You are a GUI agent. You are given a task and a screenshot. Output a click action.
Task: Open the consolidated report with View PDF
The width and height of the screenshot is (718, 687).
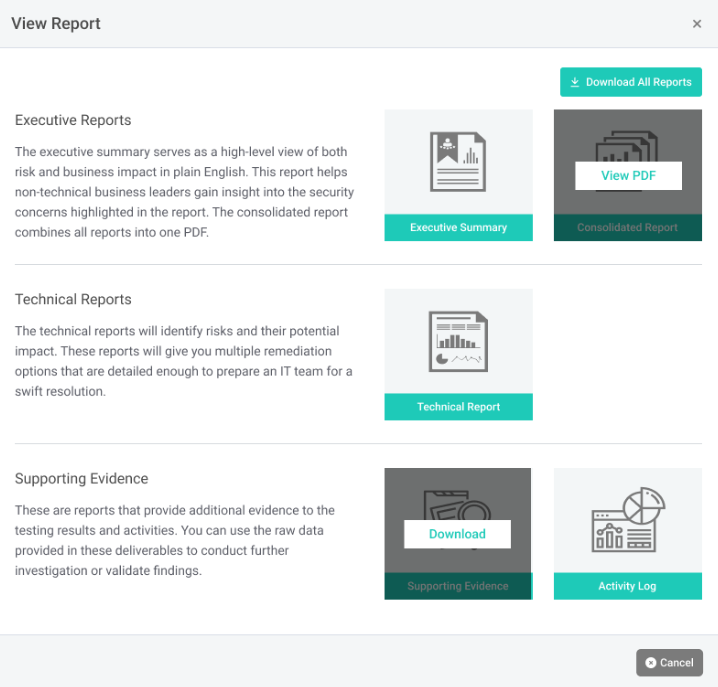coord(628,176)
